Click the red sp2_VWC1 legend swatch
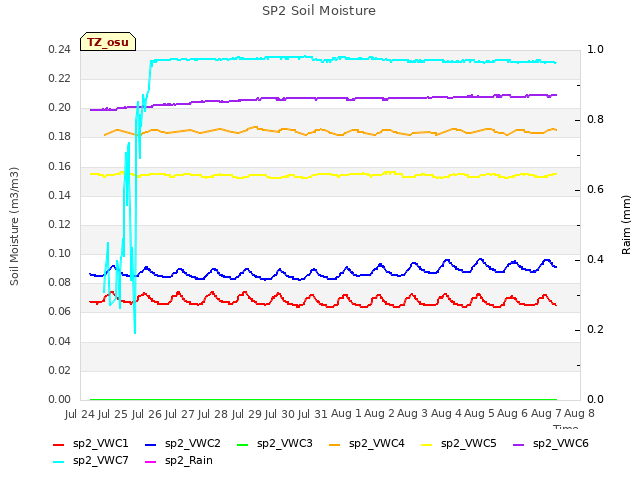Viewport: 640px width, 480px height. coord(59,444)
